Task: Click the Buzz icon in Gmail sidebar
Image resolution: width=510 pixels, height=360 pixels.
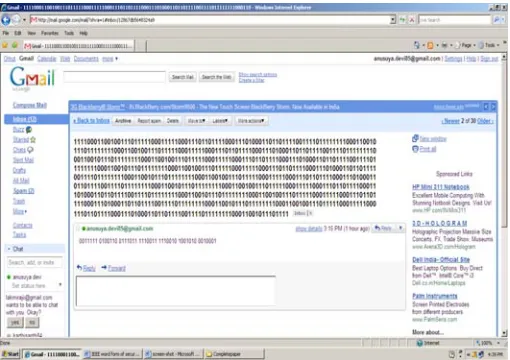Action: (x=29, y=129)
